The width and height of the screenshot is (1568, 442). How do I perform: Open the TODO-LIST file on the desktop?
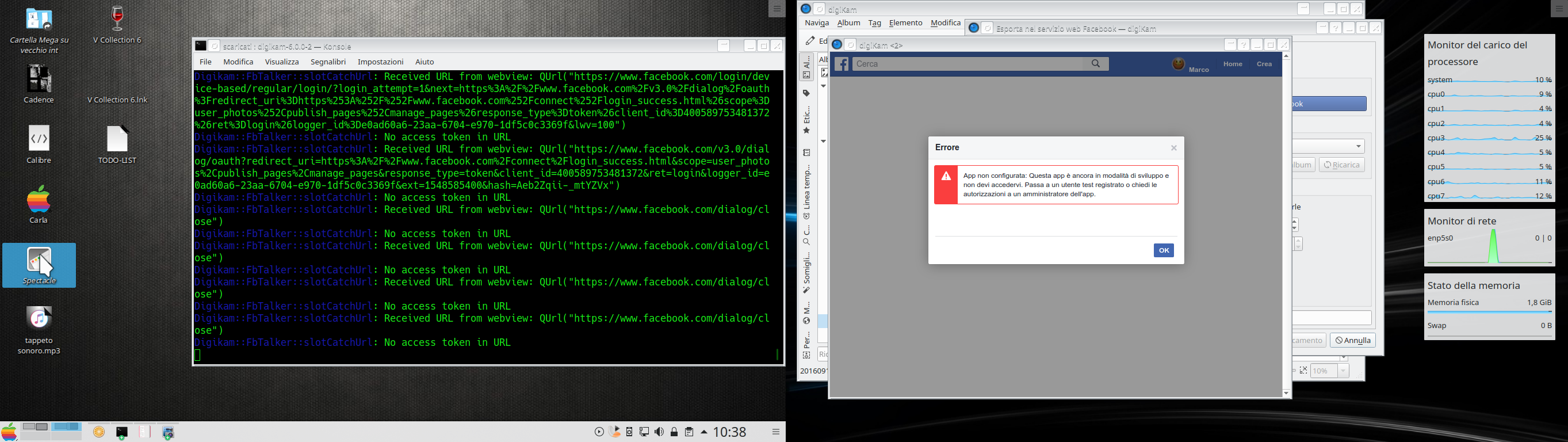[117, 144]
